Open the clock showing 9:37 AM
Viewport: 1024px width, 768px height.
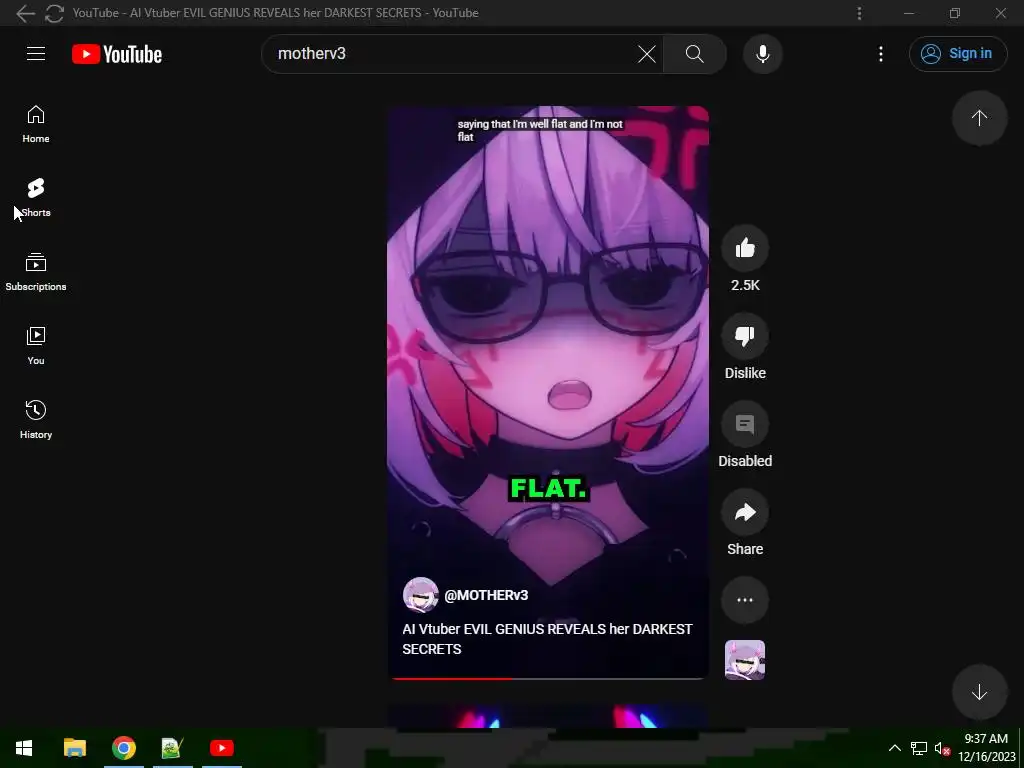[x=987, y=748]
